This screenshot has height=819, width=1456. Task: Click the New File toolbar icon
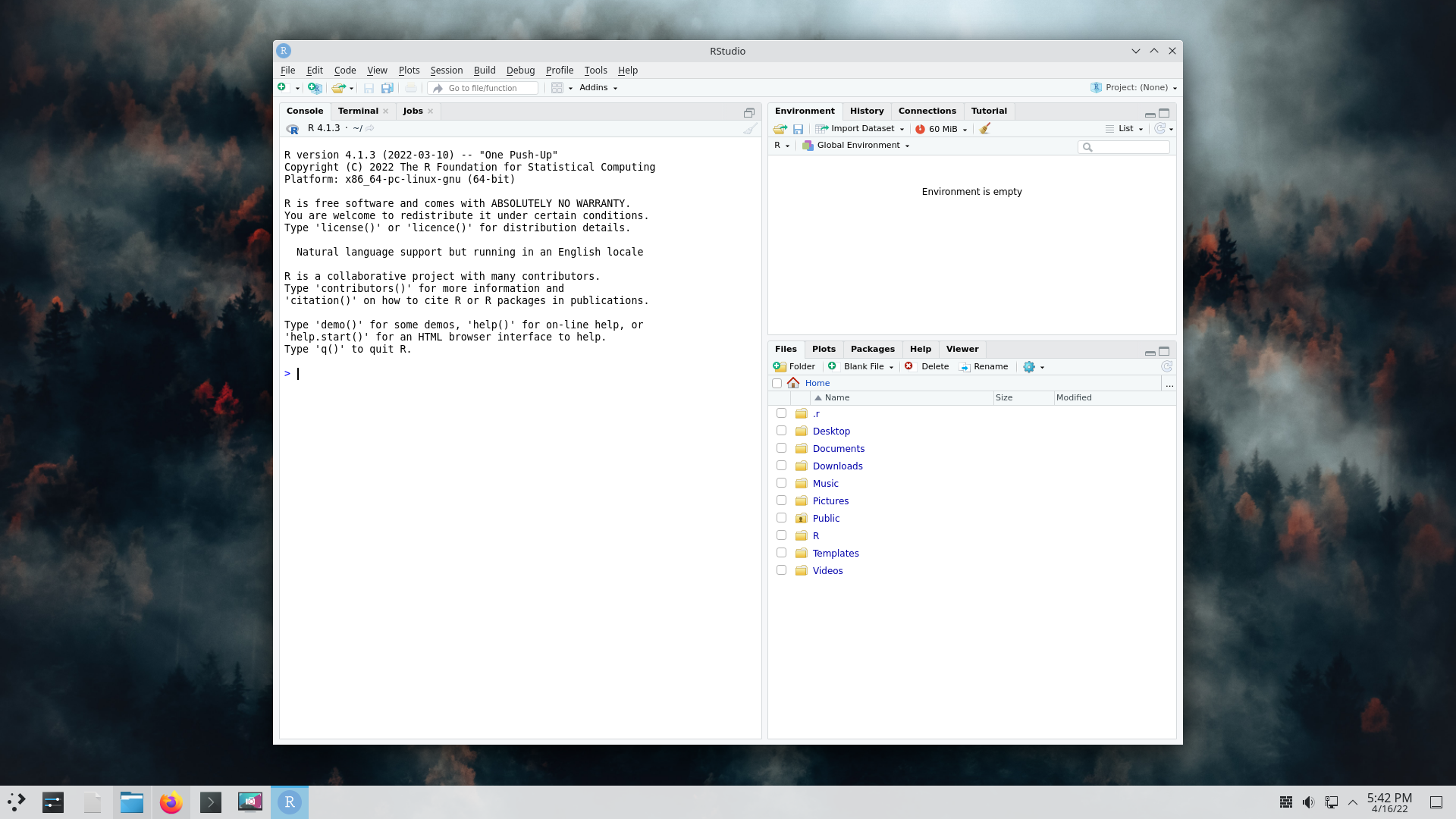(x=282, y=88)
